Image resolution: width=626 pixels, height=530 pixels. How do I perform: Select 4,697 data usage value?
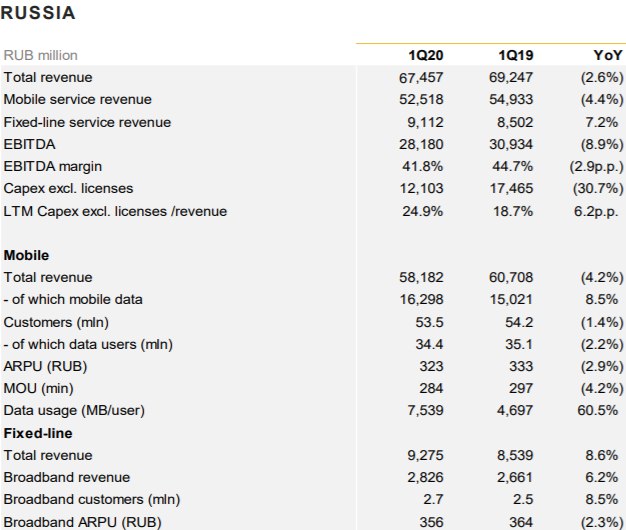515,410
